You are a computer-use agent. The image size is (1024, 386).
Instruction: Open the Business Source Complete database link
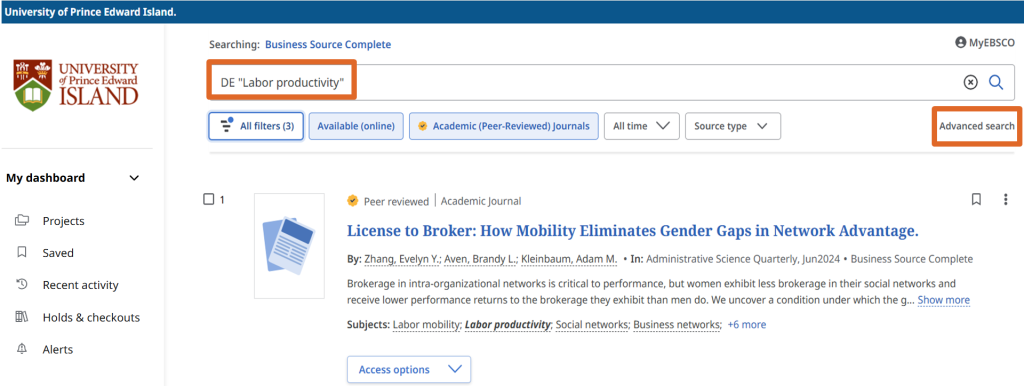coord(328,44)
